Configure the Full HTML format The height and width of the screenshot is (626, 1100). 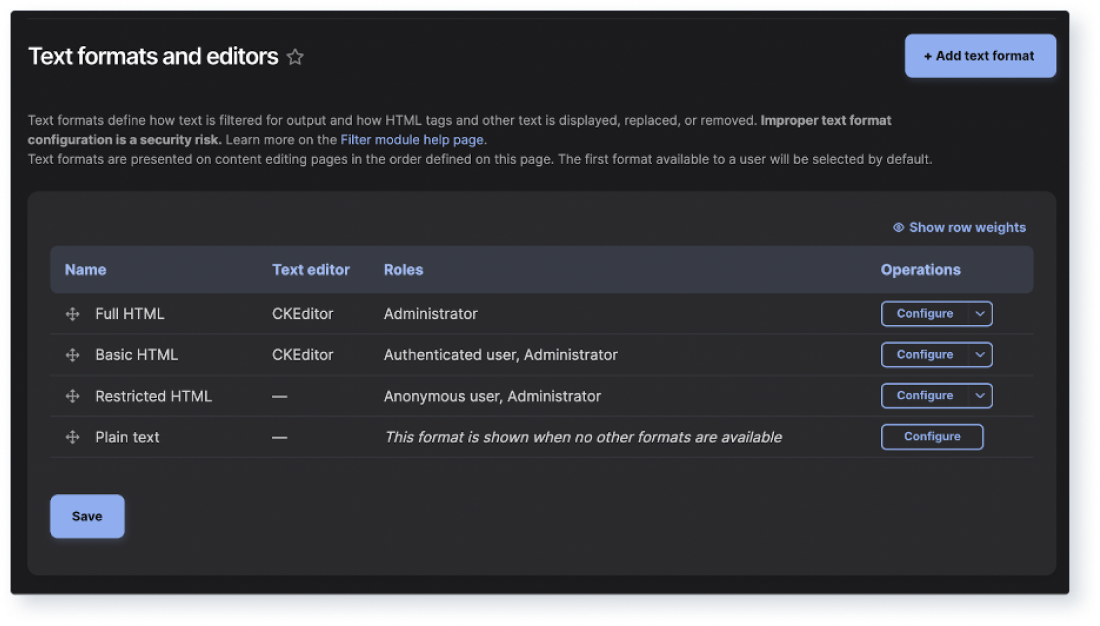click(x=922, y=313)
